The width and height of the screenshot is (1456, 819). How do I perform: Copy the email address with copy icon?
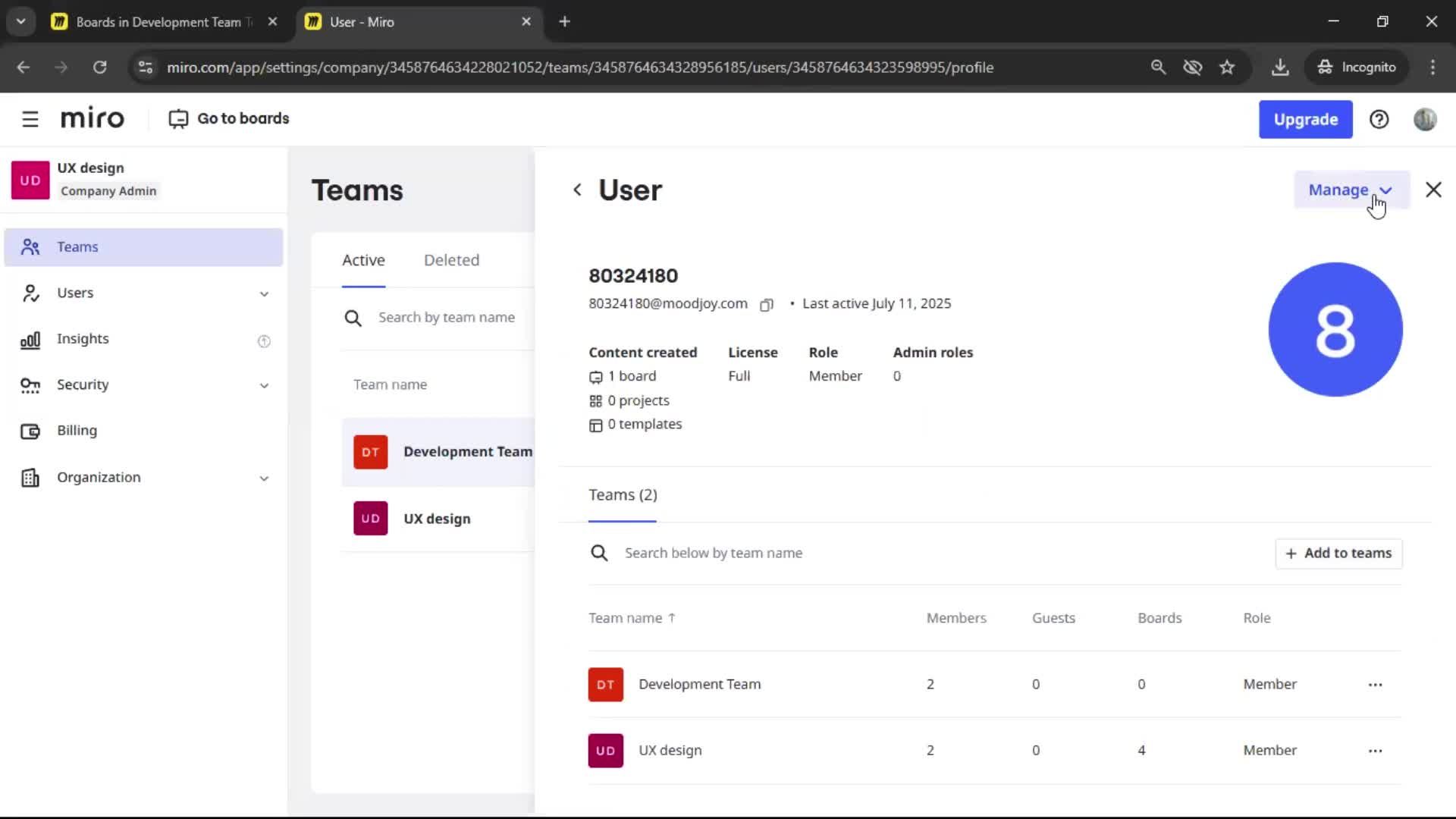point(767,304)
